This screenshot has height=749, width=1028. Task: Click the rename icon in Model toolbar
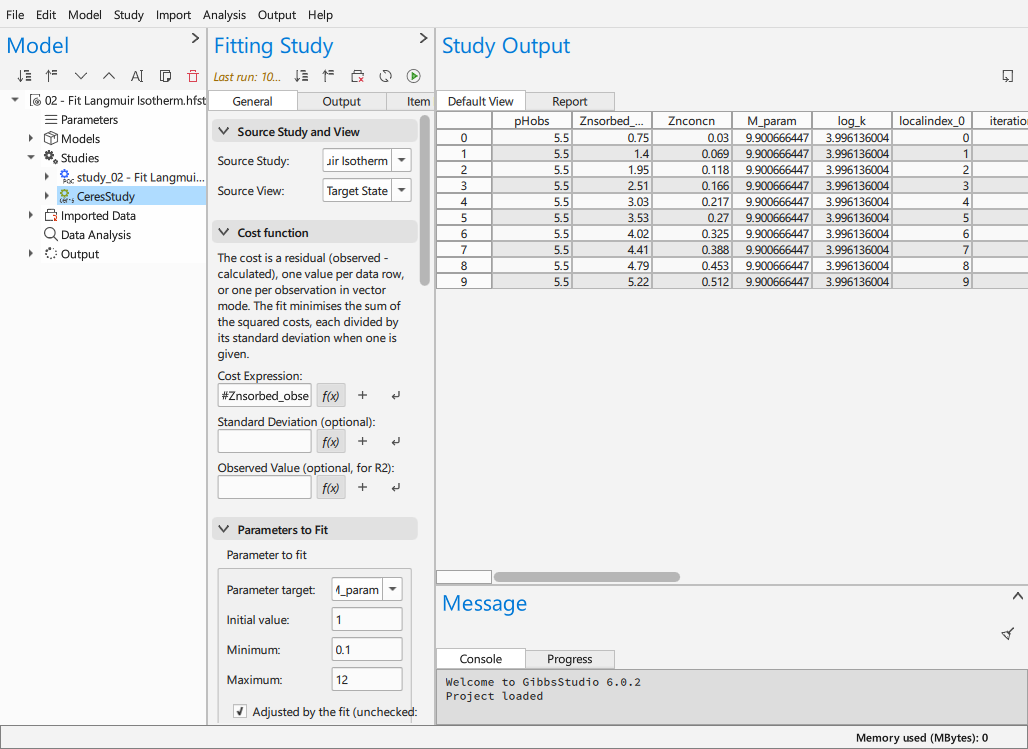(137, 76)
